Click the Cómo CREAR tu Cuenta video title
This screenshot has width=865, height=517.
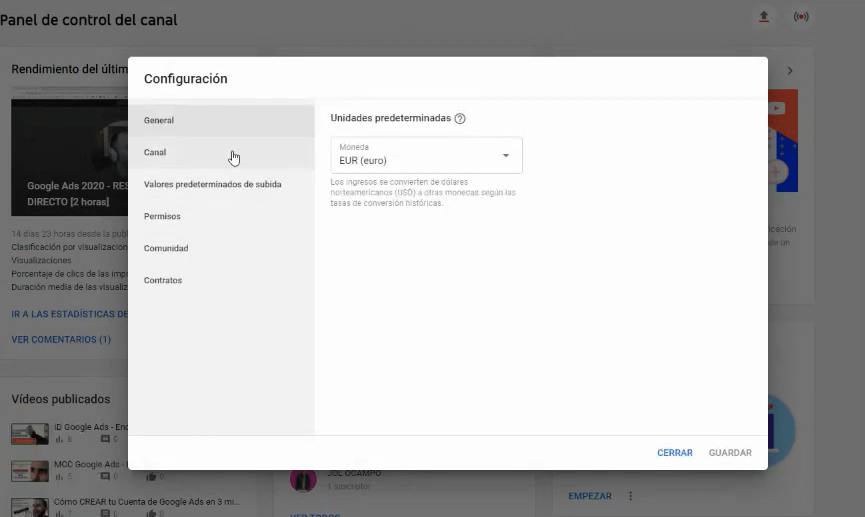147,502
